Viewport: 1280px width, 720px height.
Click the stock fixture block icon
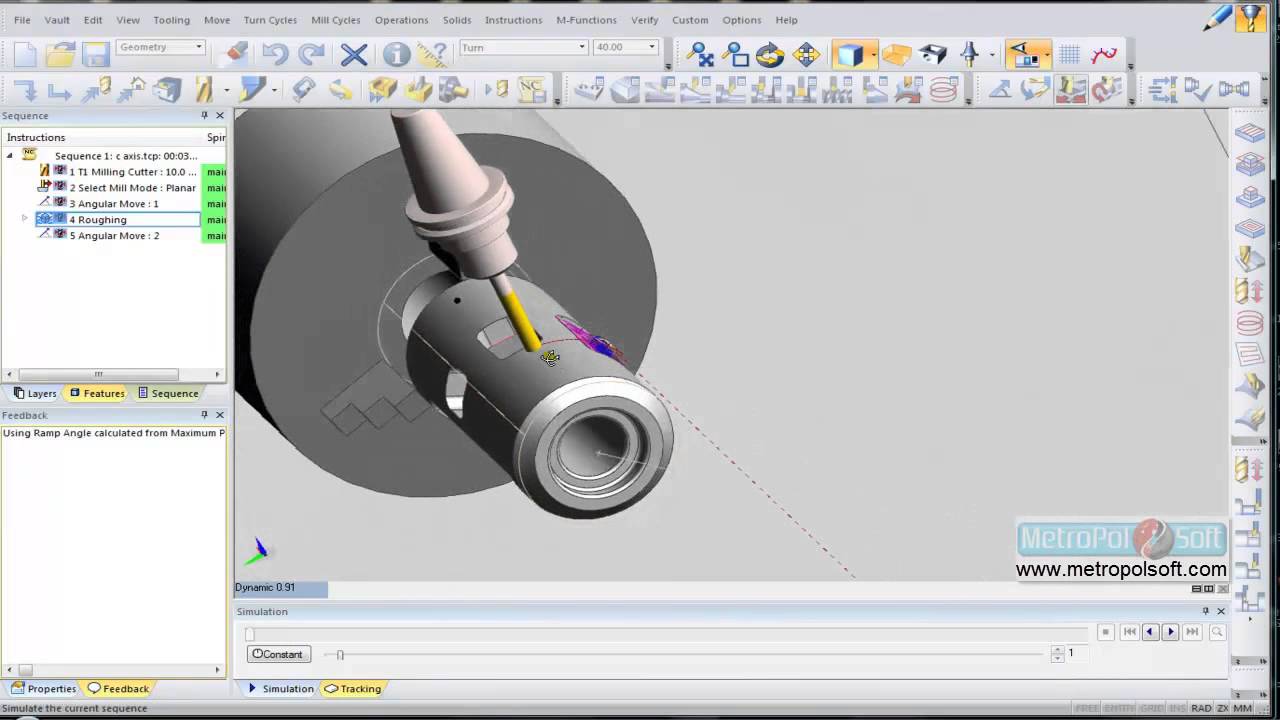tap(933, 54)
